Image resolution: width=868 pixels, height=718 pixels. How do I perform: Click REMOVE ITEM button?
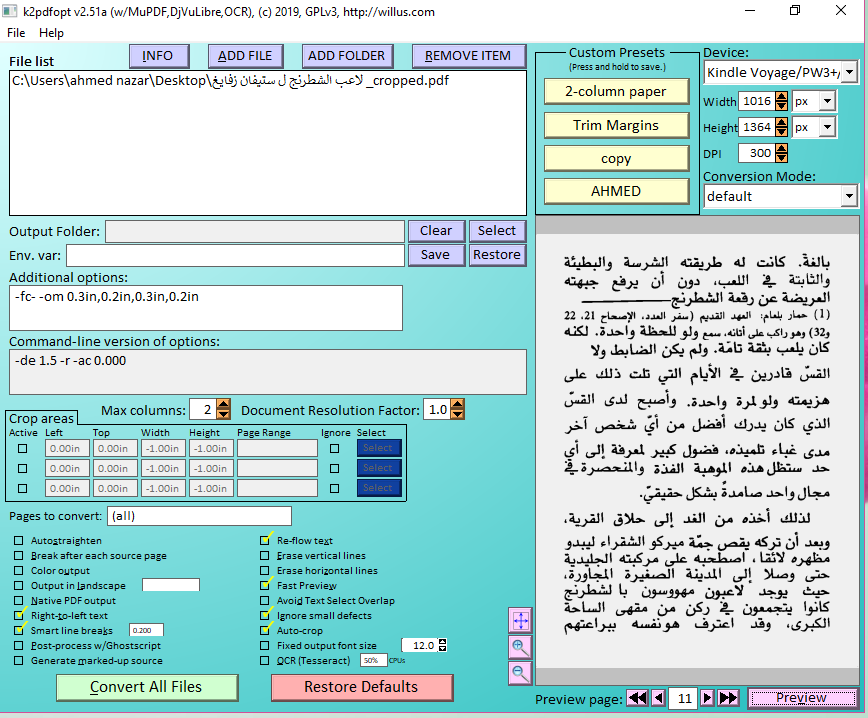(468, 56)
